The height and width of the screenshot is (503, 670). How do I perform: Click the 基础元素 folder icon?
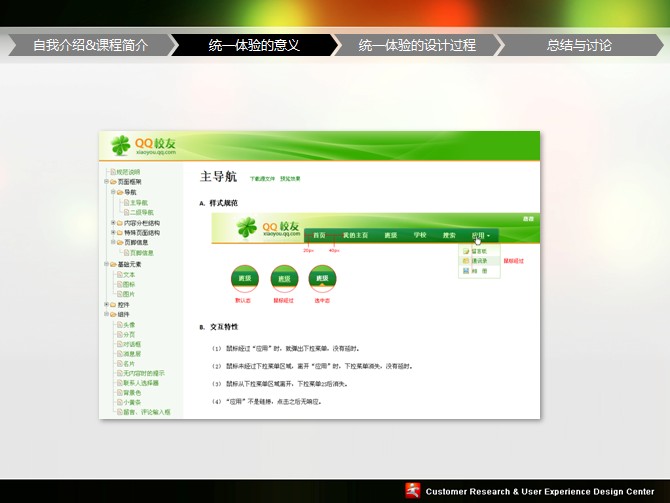(x=113, y=265)
